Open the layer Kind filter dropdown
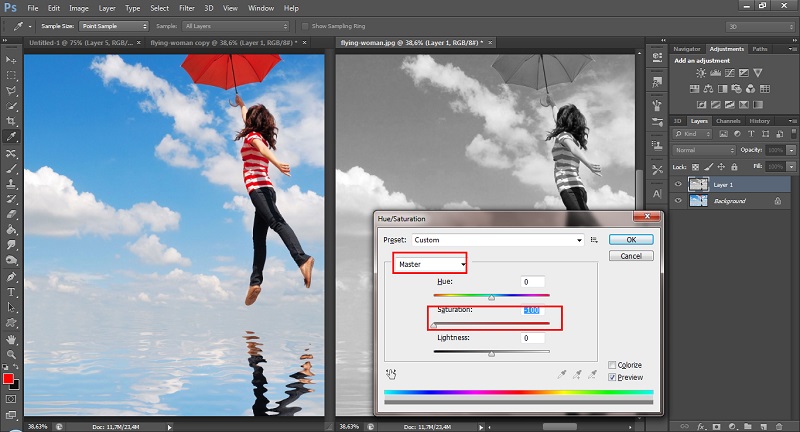The width and height of the screenshot is (800, 432). point(692,134)
